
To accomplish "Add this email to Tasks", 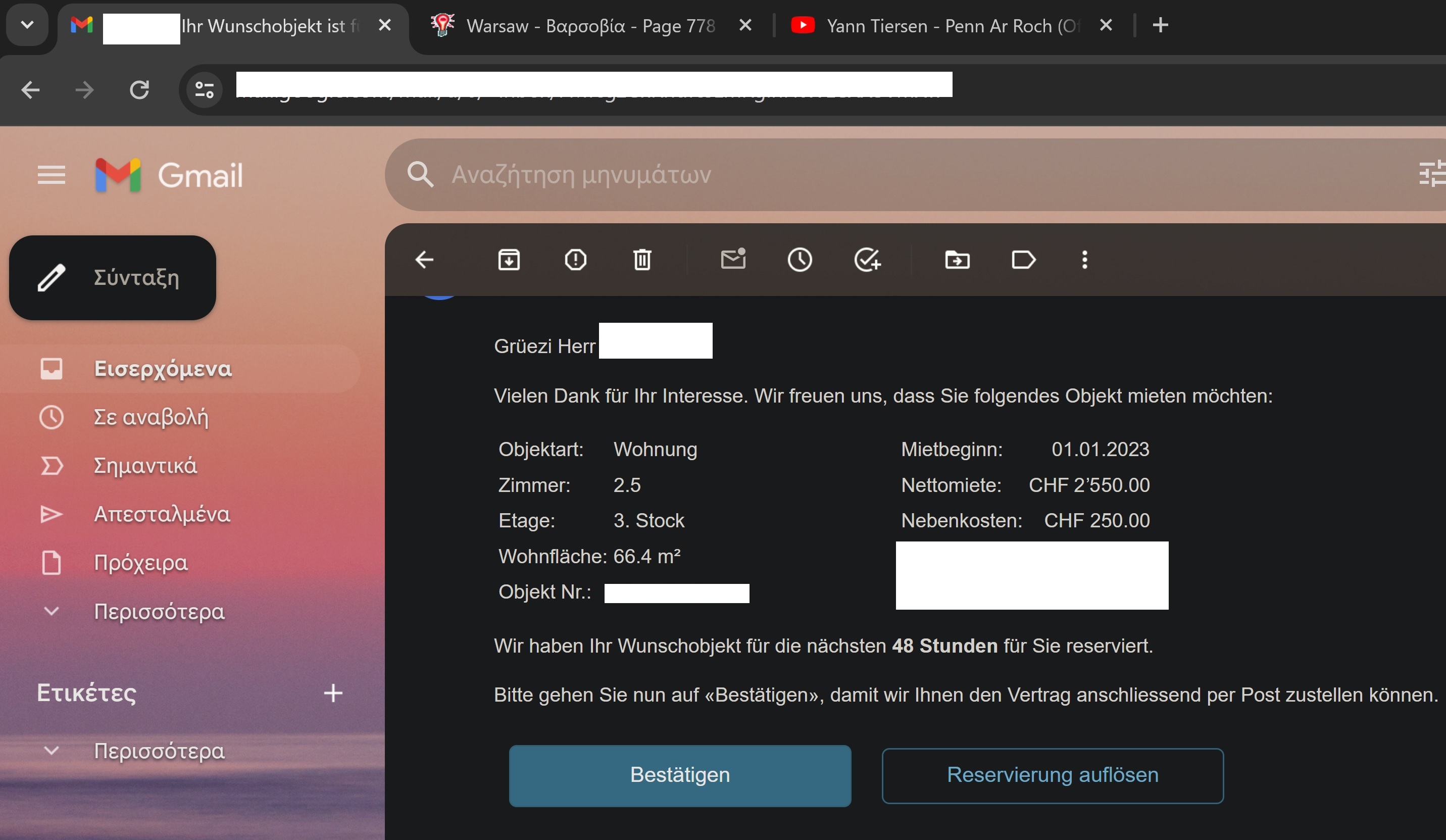I will coord(867,260).
